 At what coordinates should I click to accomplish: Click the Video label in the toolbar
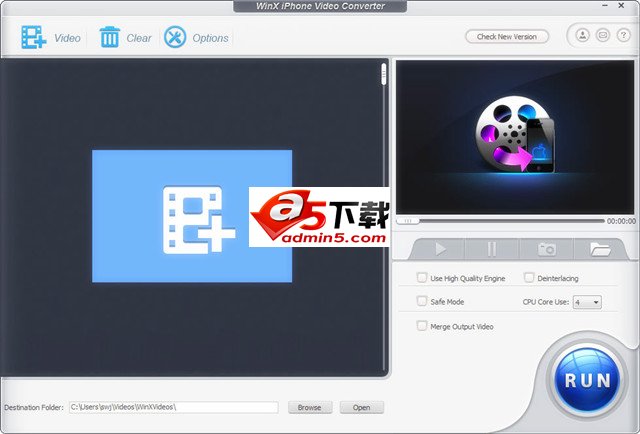(67, 38)
